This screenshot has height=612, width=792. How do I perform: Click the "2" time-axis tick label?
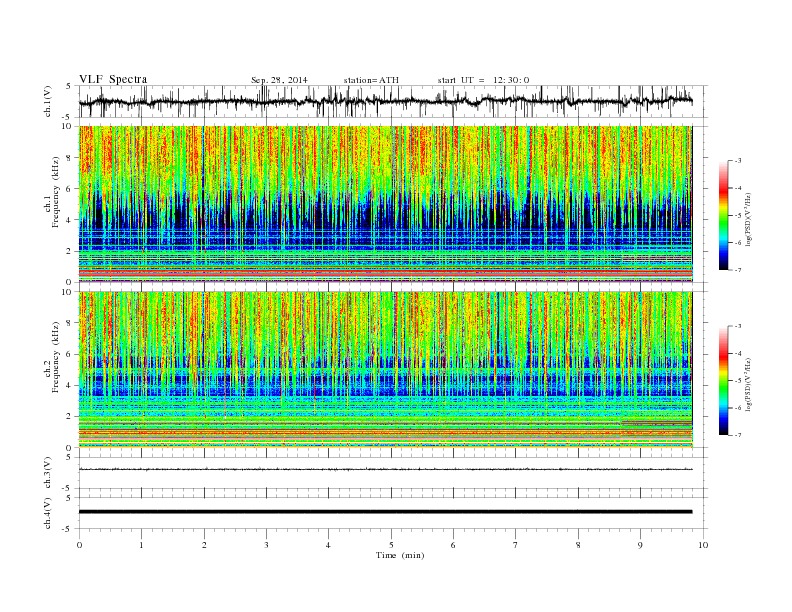click(204, 545)
